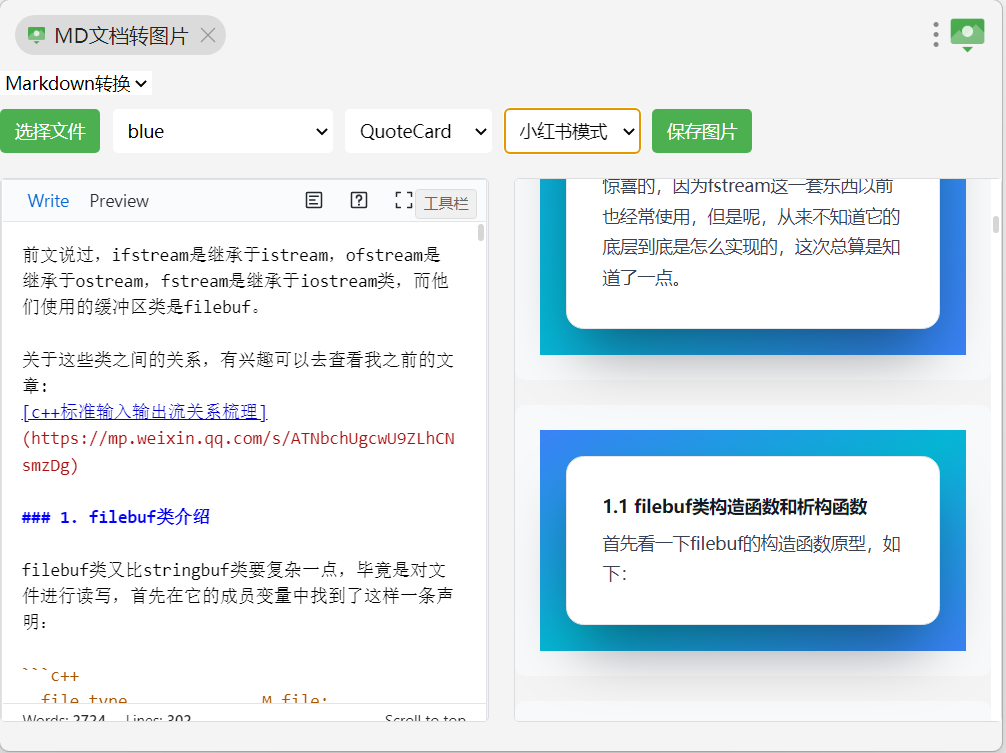Click the paragraph starting filebuf类又比stringbuf
The image size is (1006, 753).
tap(237, 596)
